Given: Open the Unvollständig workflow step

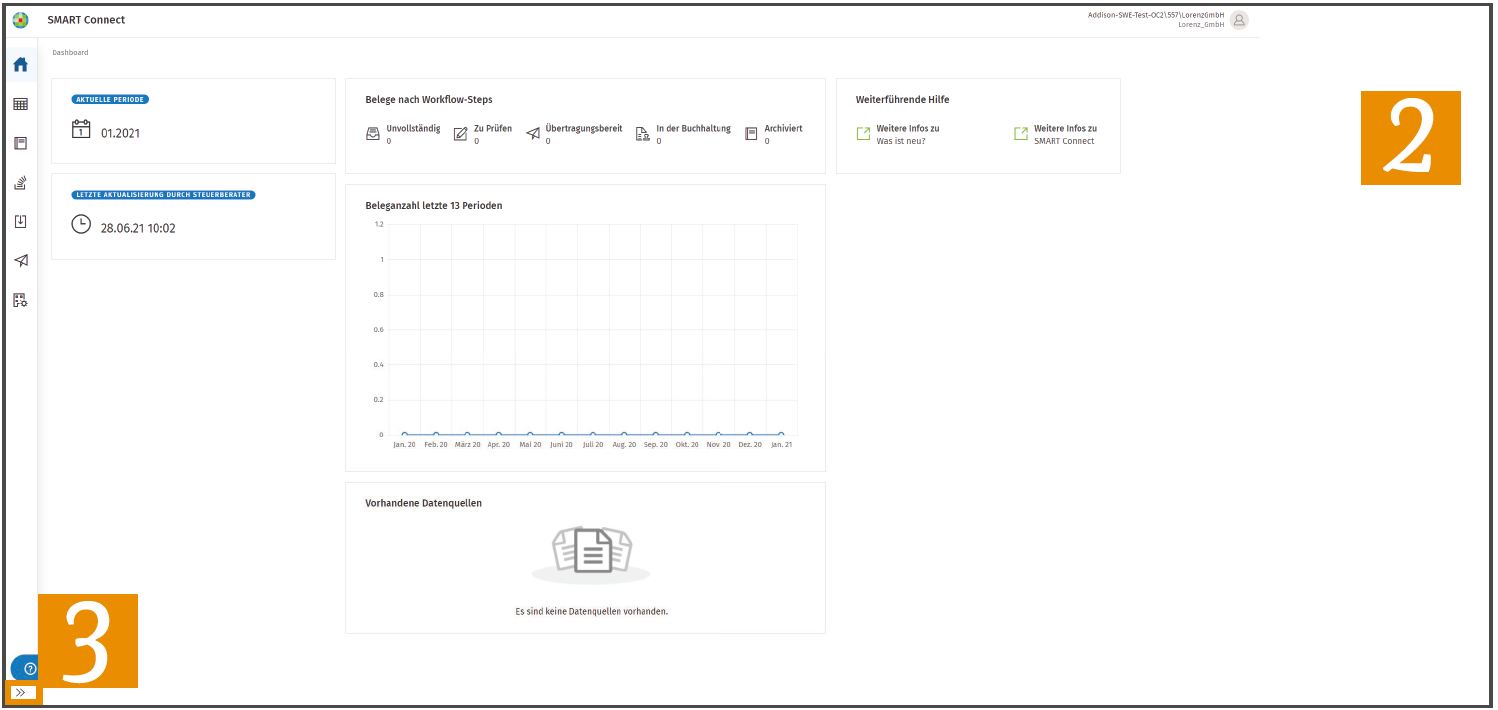Looking at the screenshot, I should pyautogui.click(x=403, y=134).
